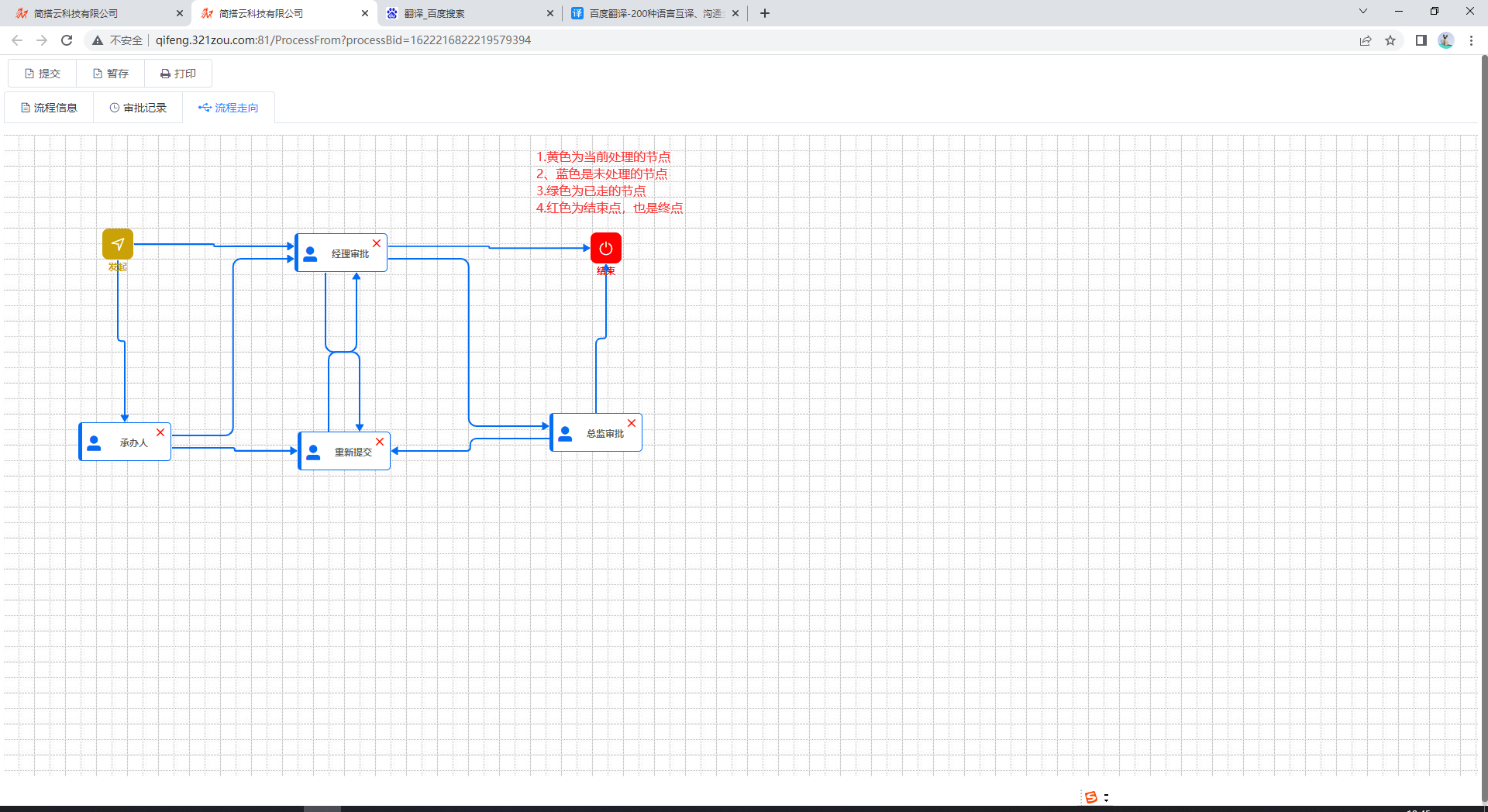The image size is (1488, 812).
Task: Close the active 简搭云科技有限公司 tab
Action: 365,13
